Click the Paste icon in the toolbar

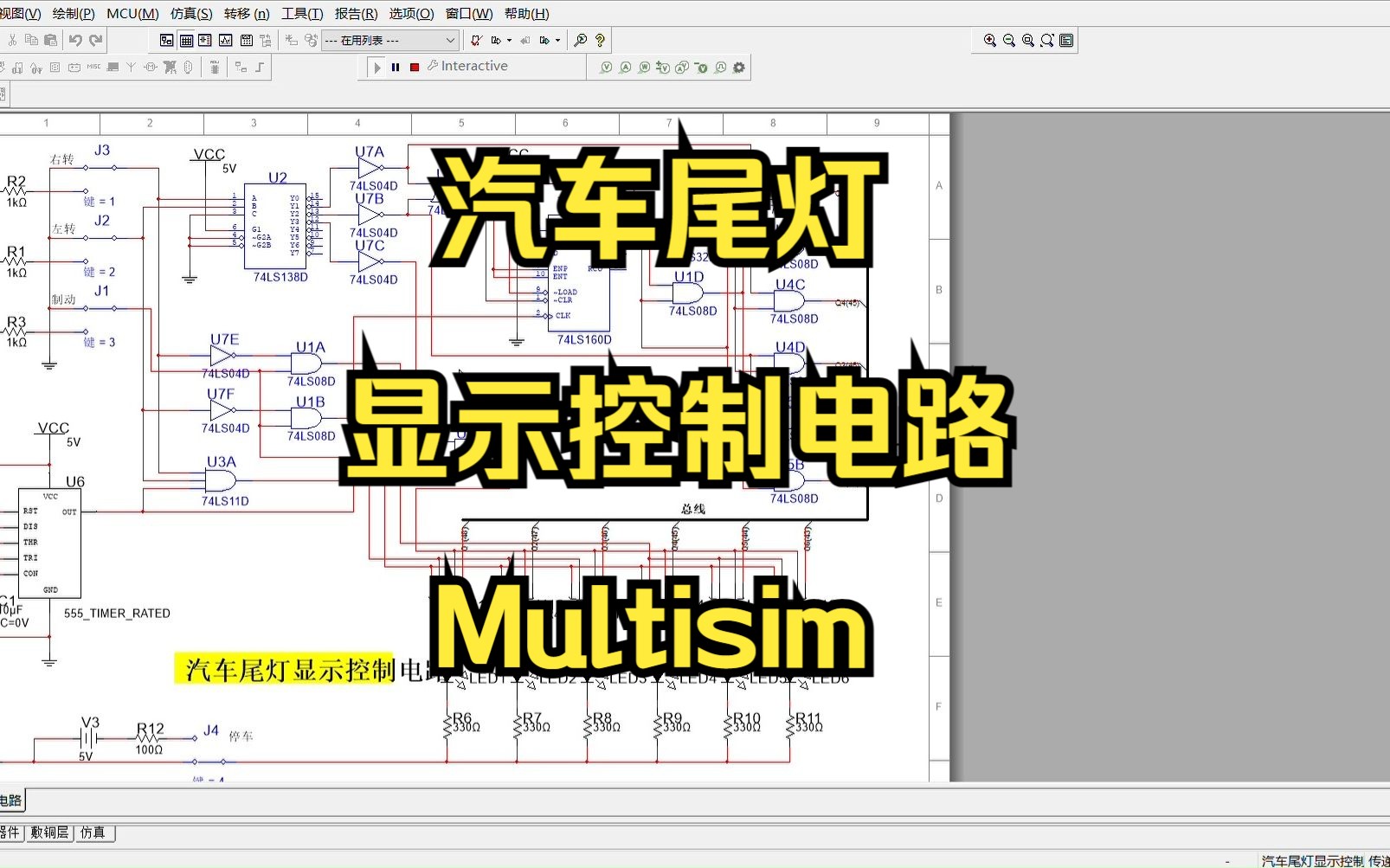tap(50, 40)
